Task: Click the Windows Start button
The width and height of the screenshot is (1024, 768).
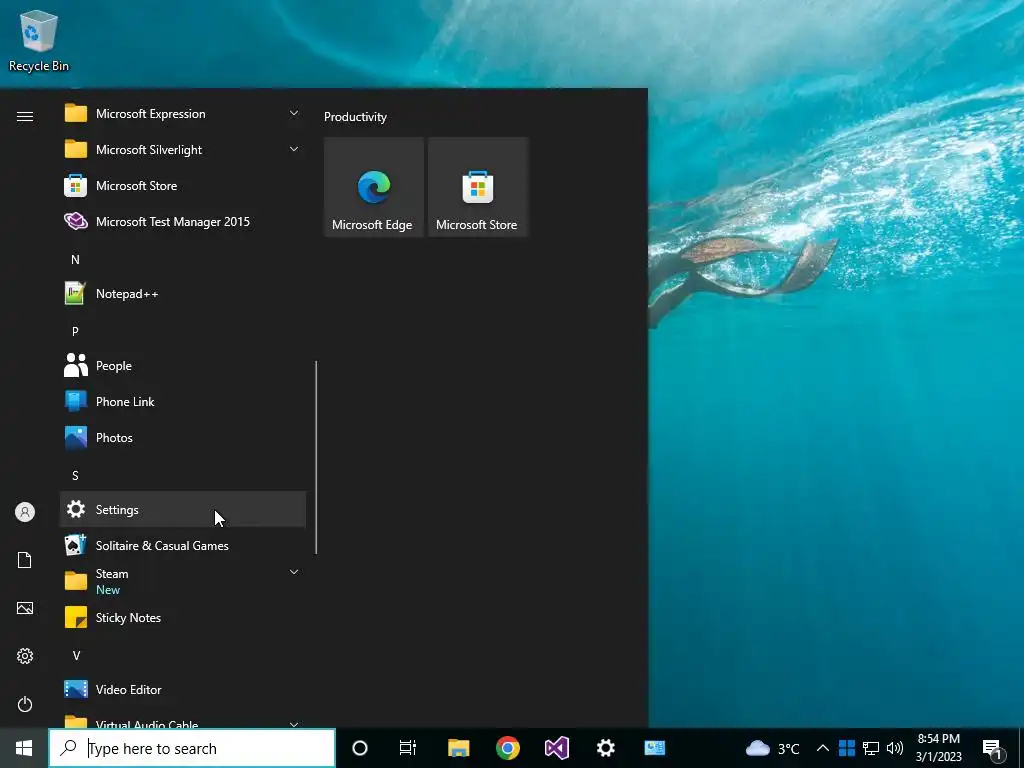Action: (x=24, y=748)
